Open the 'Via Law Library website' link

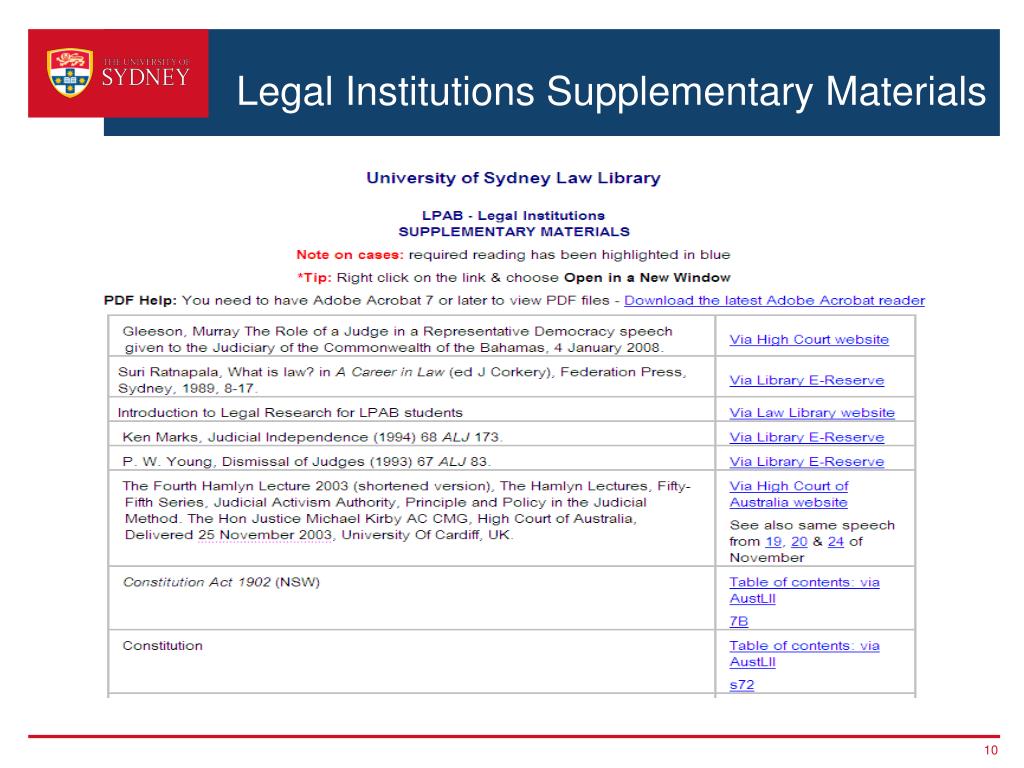812,413
